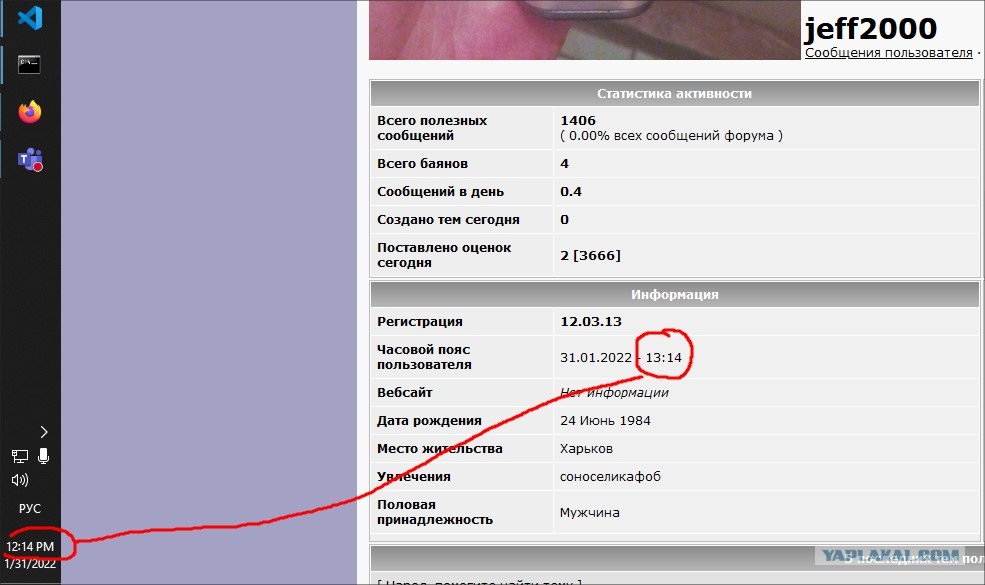Viewport: 985px width, 585px height.
Task: Open Visual Studio Code from the taskbar
Action: 30,18
